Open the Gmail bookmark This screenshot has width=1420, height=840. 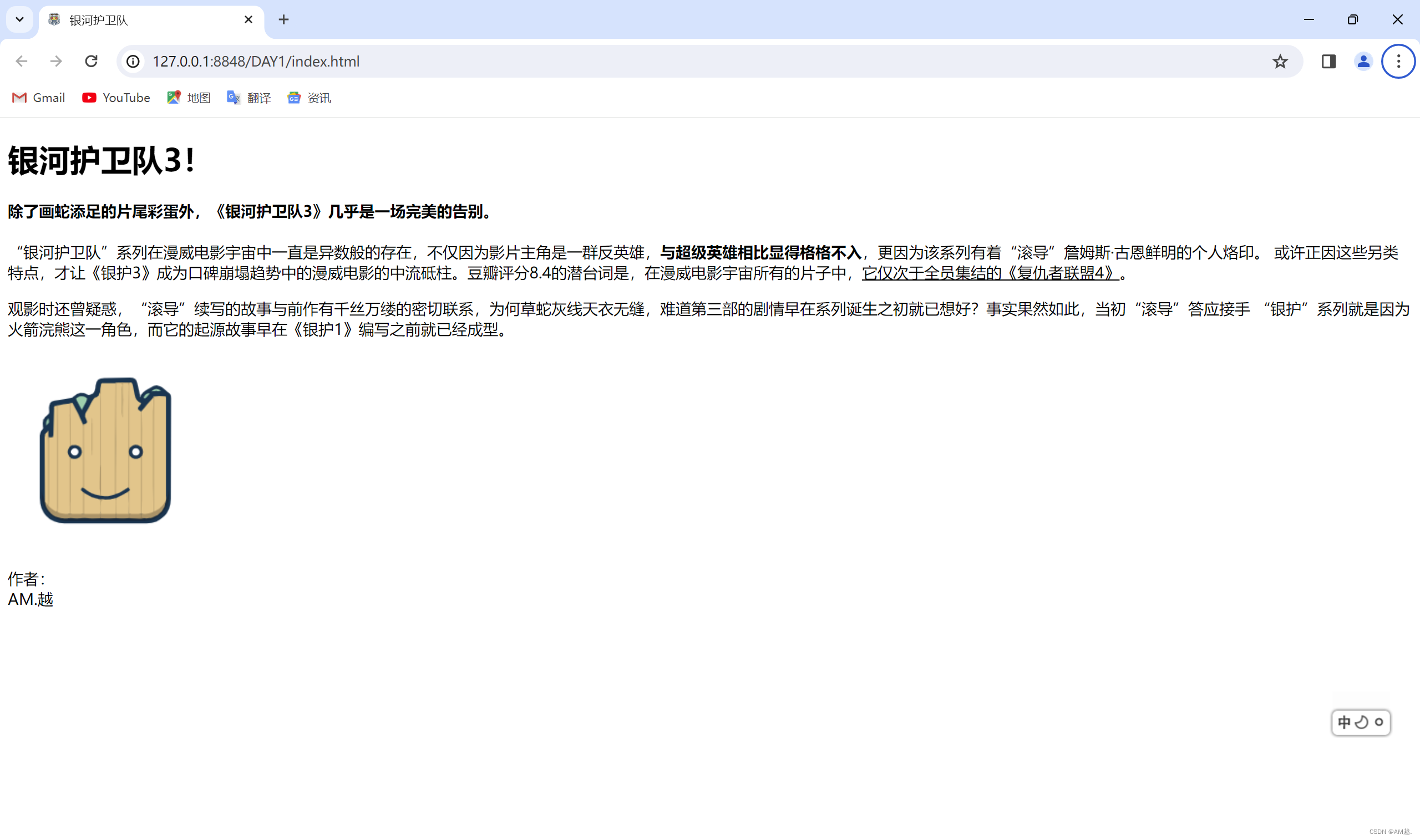(38, 98)
